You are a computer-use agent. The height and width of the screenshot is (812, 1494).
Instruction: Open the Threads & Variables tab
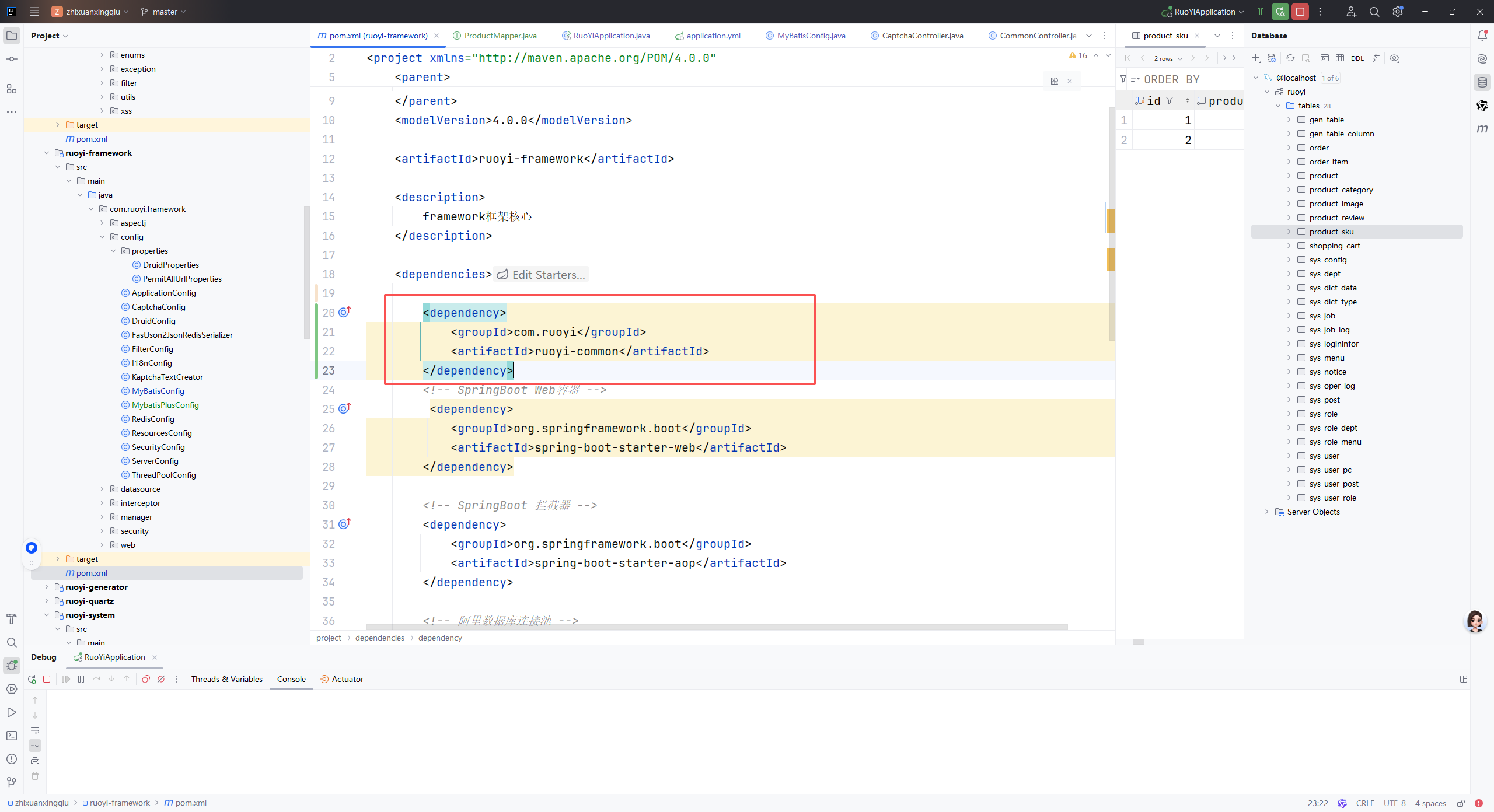pos(226,679)
